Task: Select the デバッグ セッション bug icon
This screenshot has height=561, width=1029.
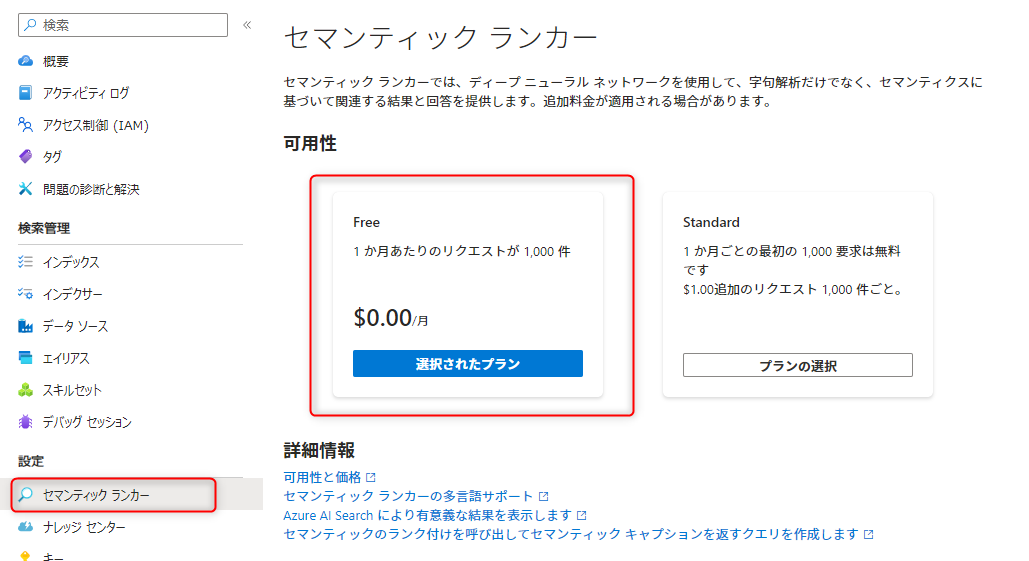Action: click(26, 422)
